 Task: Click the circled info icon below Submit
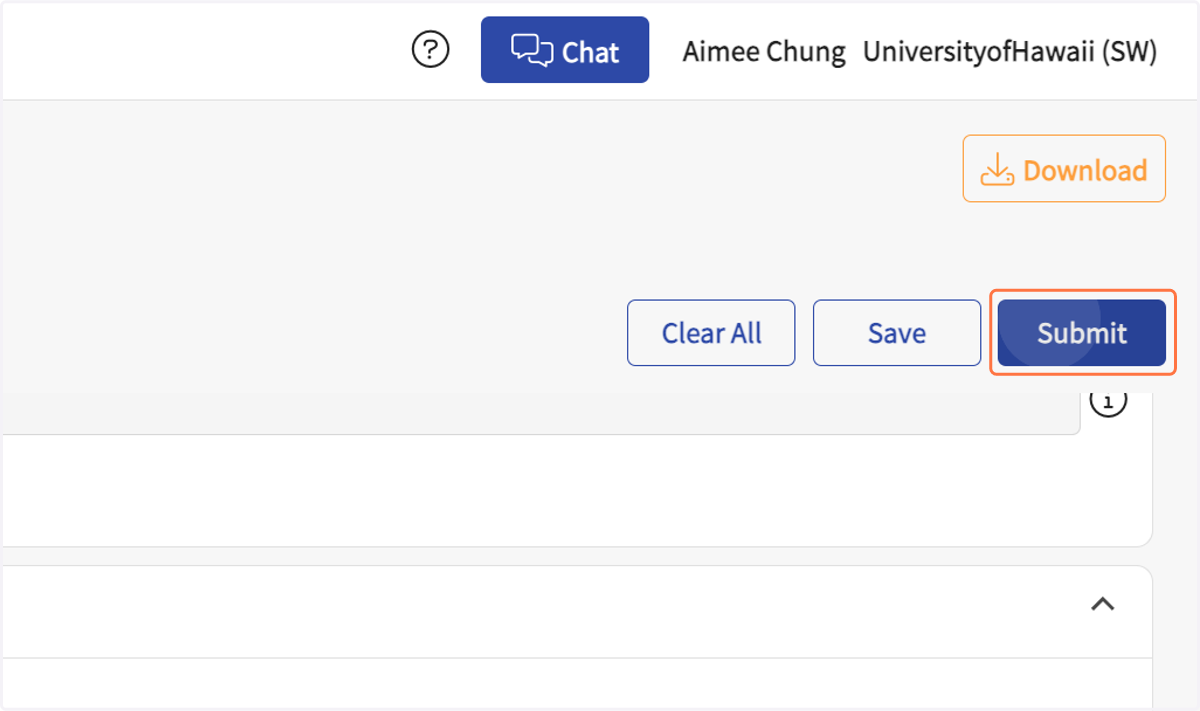pyautogui.click(x=1108, y=402)
